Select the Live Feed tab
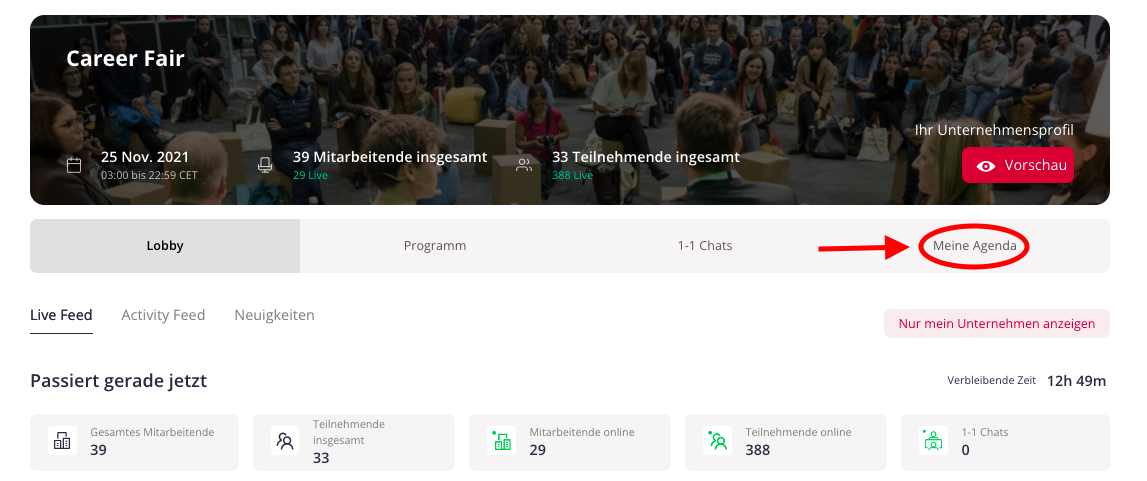The width and height of the screenshot is (1147, 481). tap(61, 315)
